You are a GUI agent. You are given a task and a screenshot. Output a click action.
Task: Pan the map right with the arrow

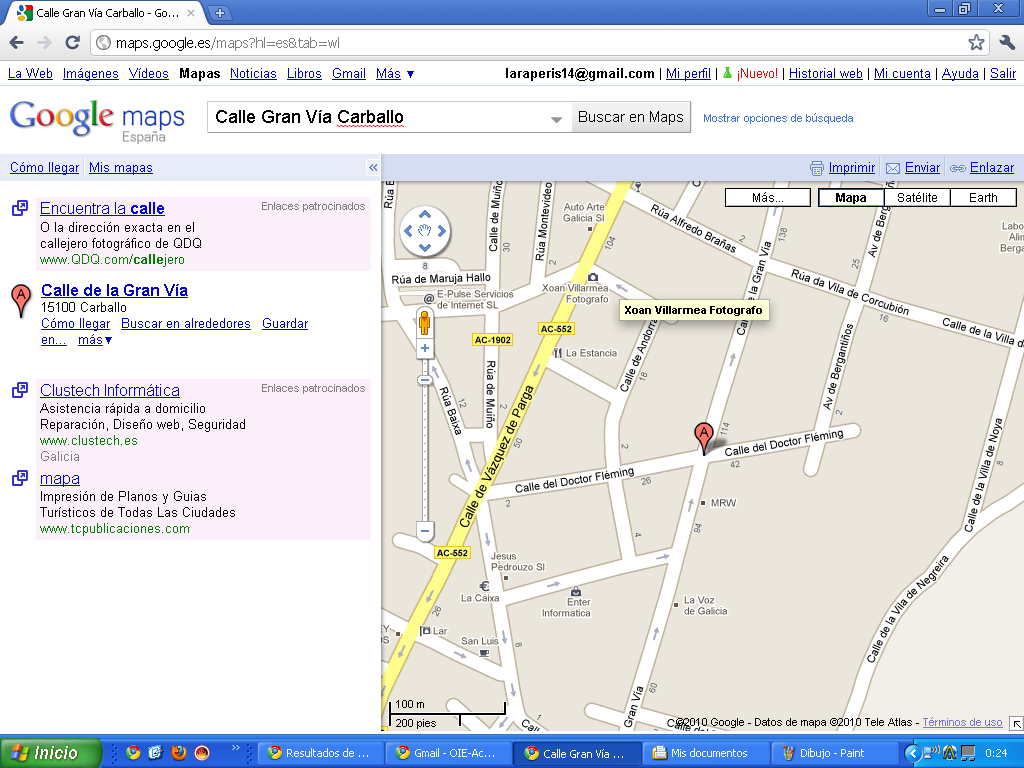coord(441,231)
